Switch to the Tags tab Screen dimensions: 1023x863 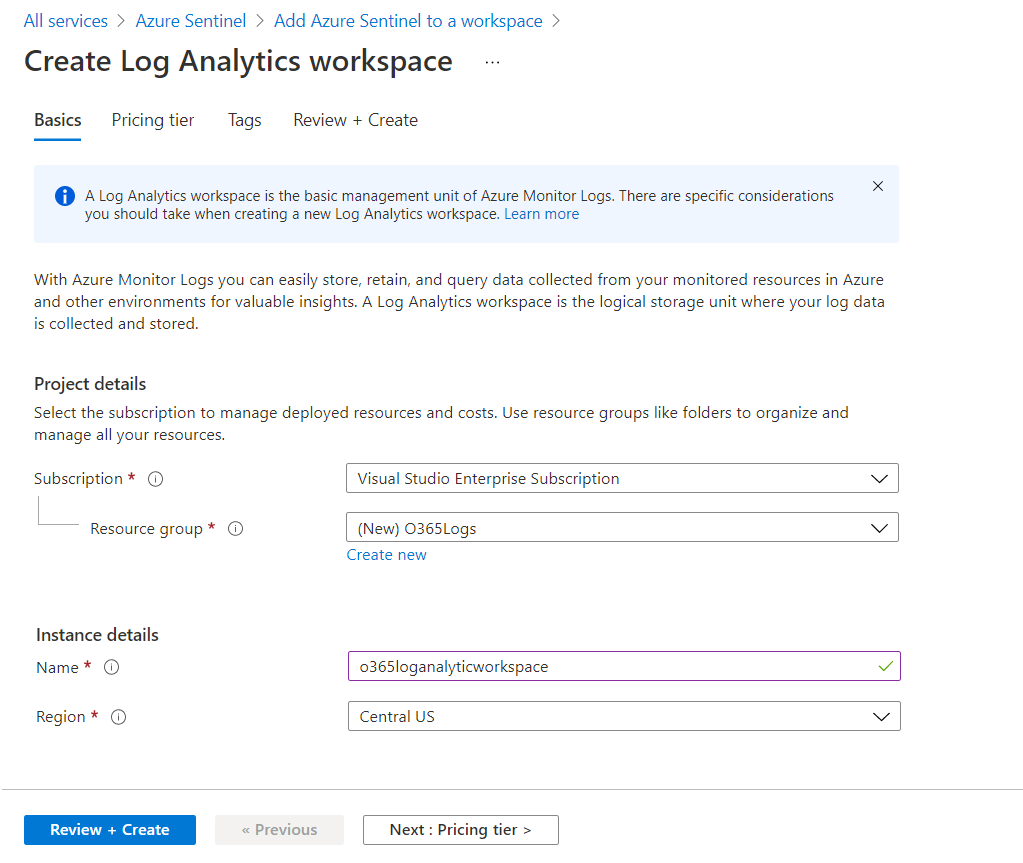point(244,120)
